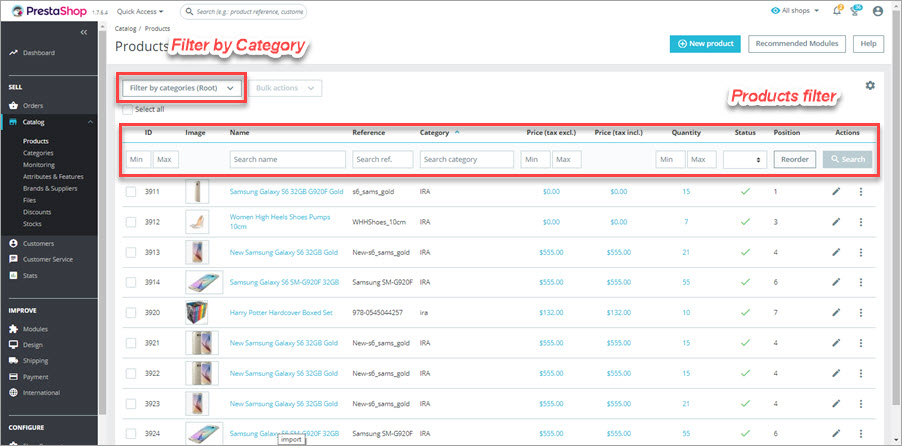Click the Search category input field
This screenshot has width=902, height=446.
click(x=467, y=159)
